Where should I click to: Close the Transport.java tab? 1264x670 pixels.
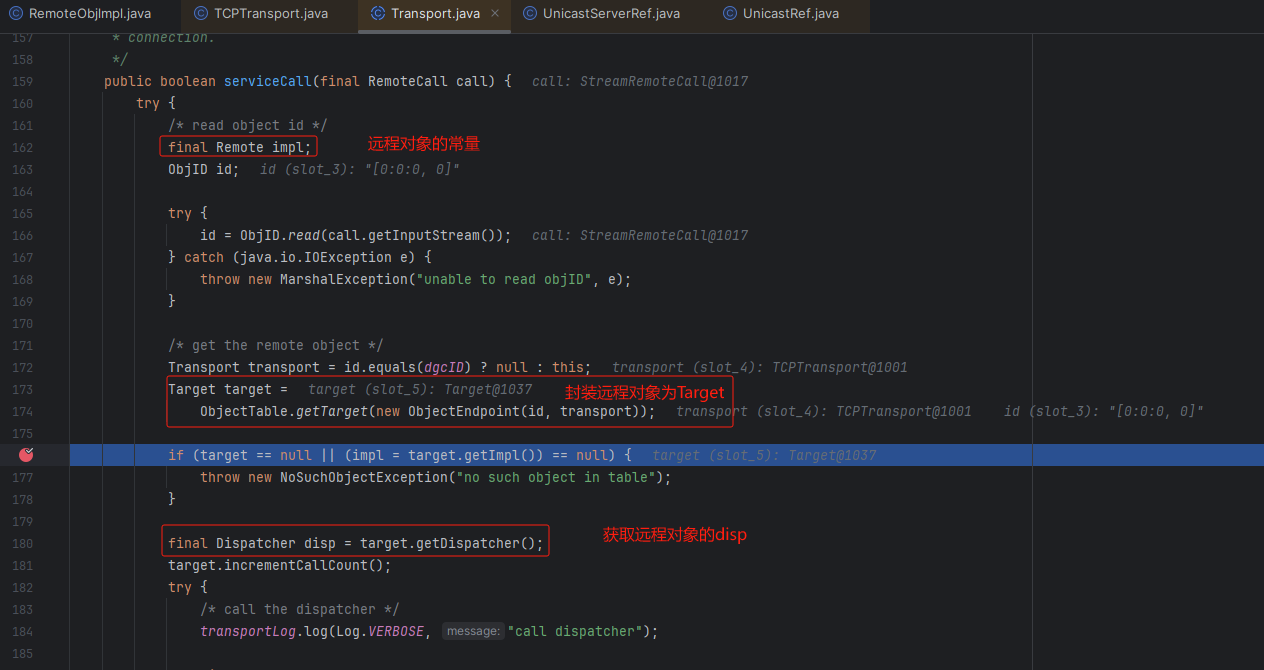[495, 14]
